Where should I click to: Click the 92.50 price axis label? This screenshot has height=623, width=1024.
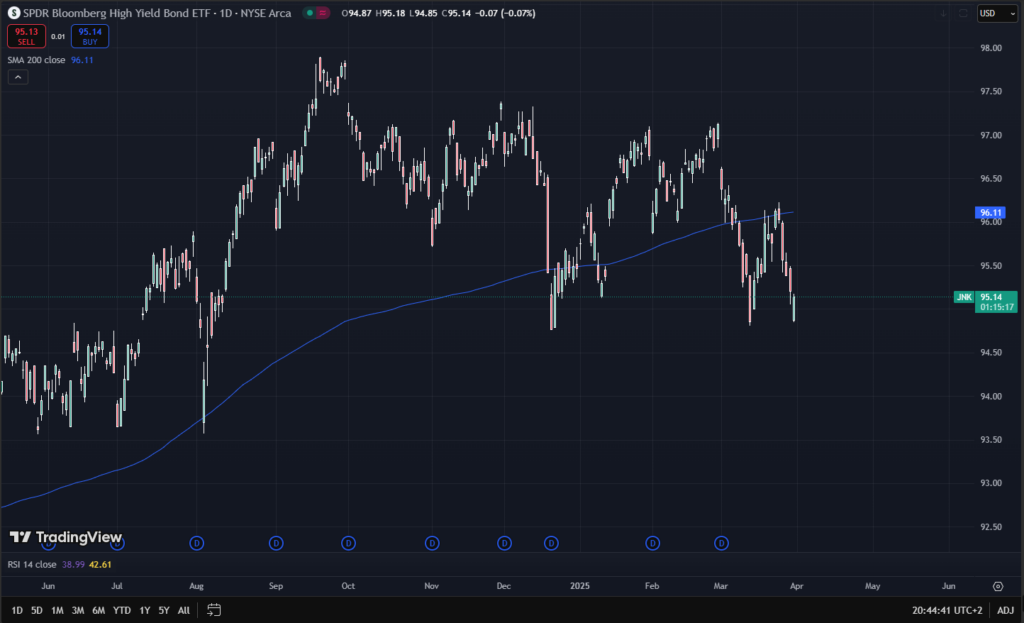coord(991,527)
